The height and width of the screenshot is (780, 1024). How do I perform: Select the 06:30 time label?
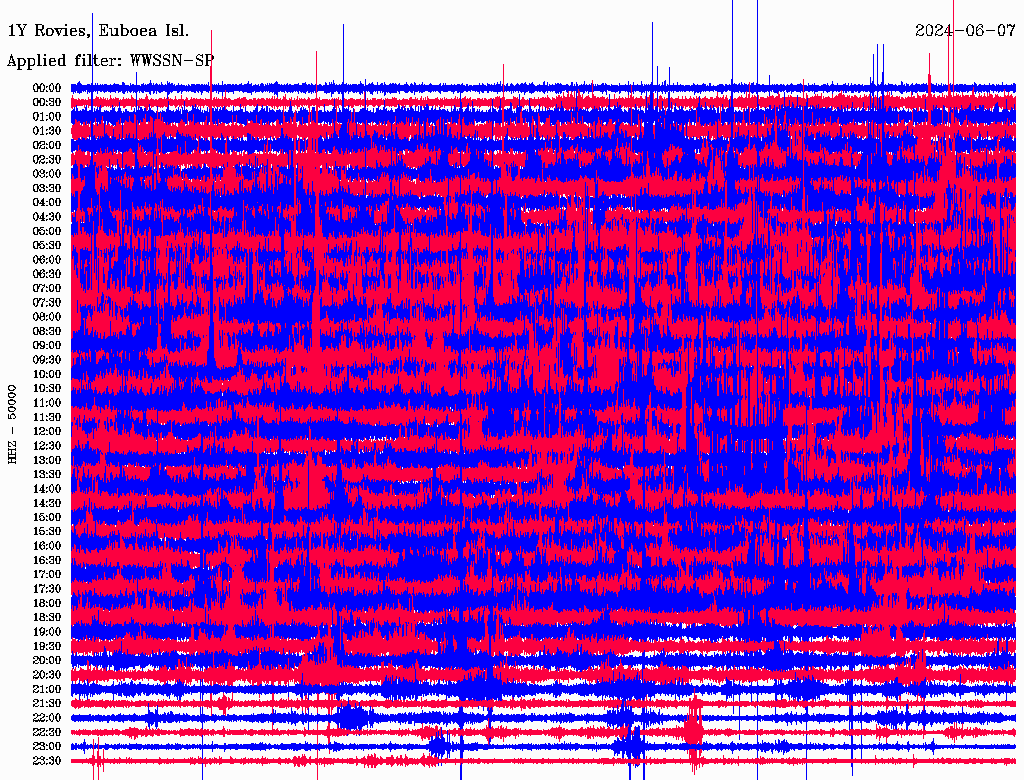pyautogui.click(x=47, y=274)
